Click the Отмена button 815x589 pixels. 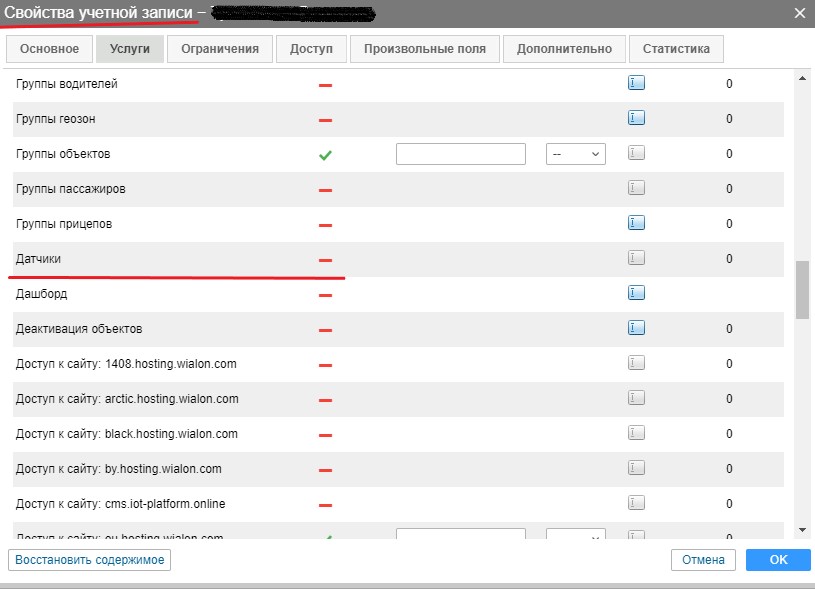point(703,560)
